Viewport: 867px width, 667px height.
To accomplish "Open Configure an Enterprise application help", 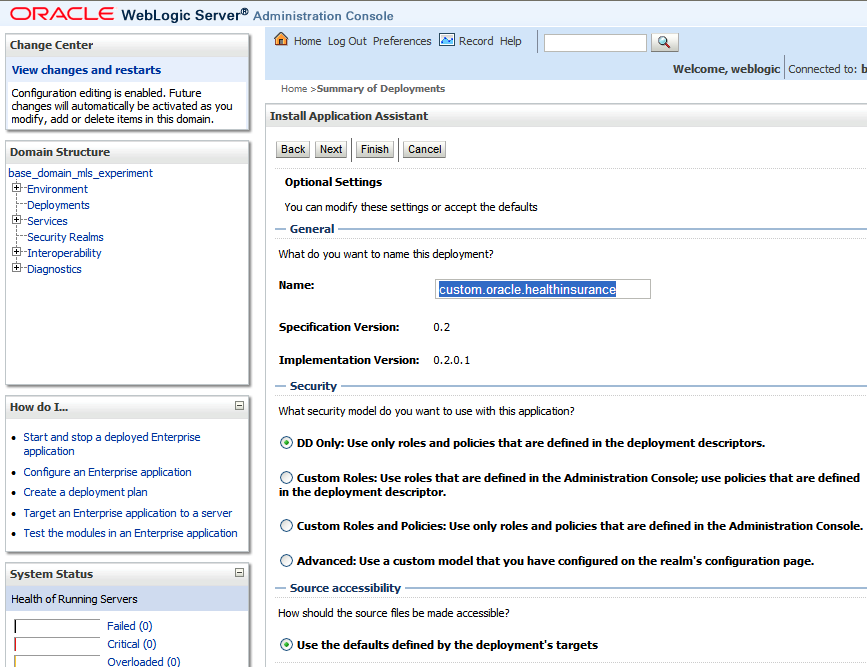I will point(107,472).
